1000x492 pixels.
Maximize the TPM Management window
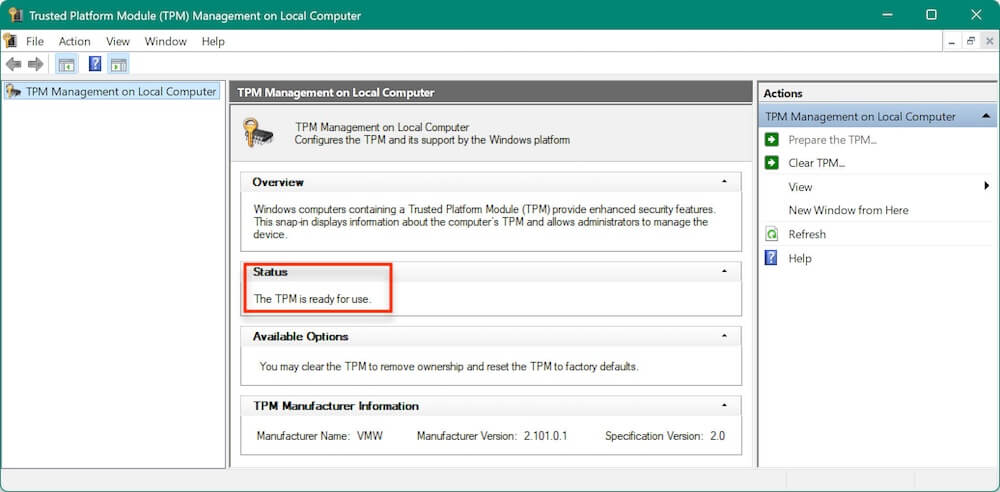pos(931,15)
